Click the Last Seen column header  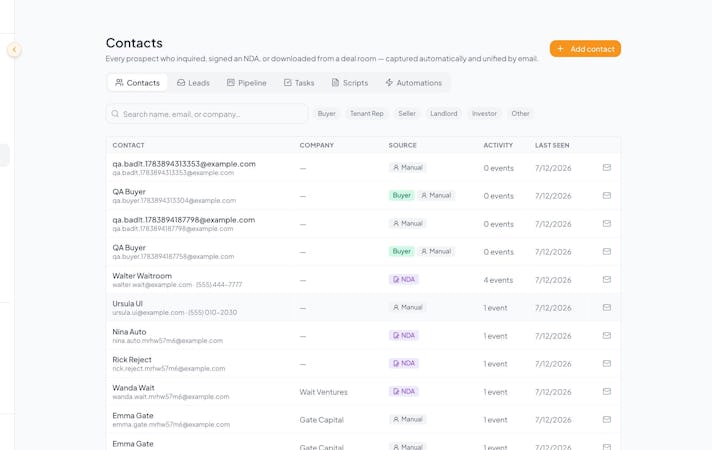pyautogui.click(x=552, y=145)
